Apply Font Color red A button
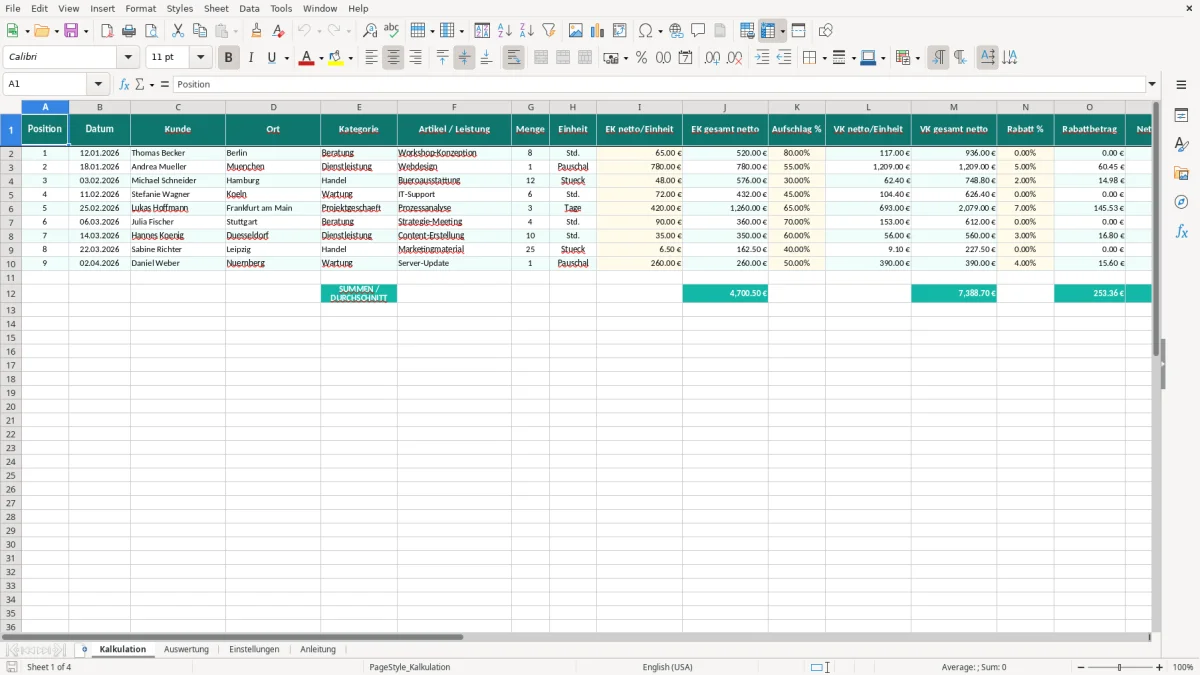The image size is (1200, 675). 306,58
